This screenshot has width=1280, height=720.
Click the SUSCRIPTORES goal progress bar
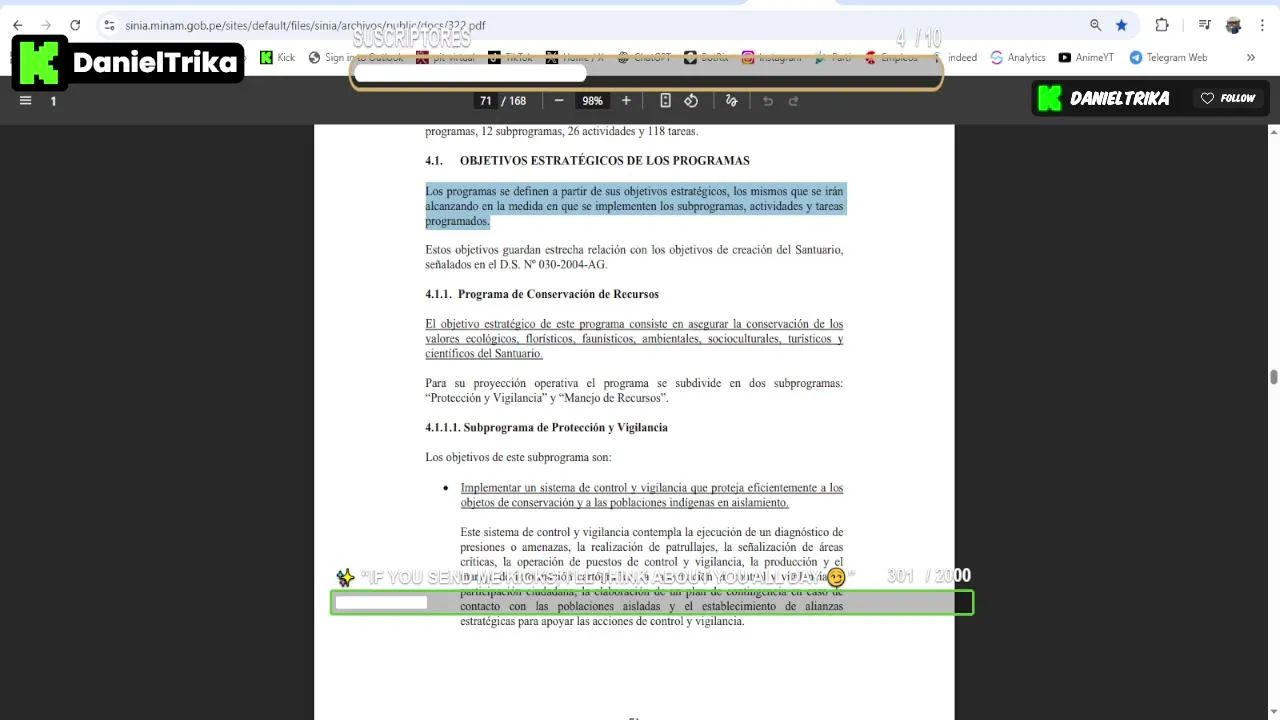(646, 73)
